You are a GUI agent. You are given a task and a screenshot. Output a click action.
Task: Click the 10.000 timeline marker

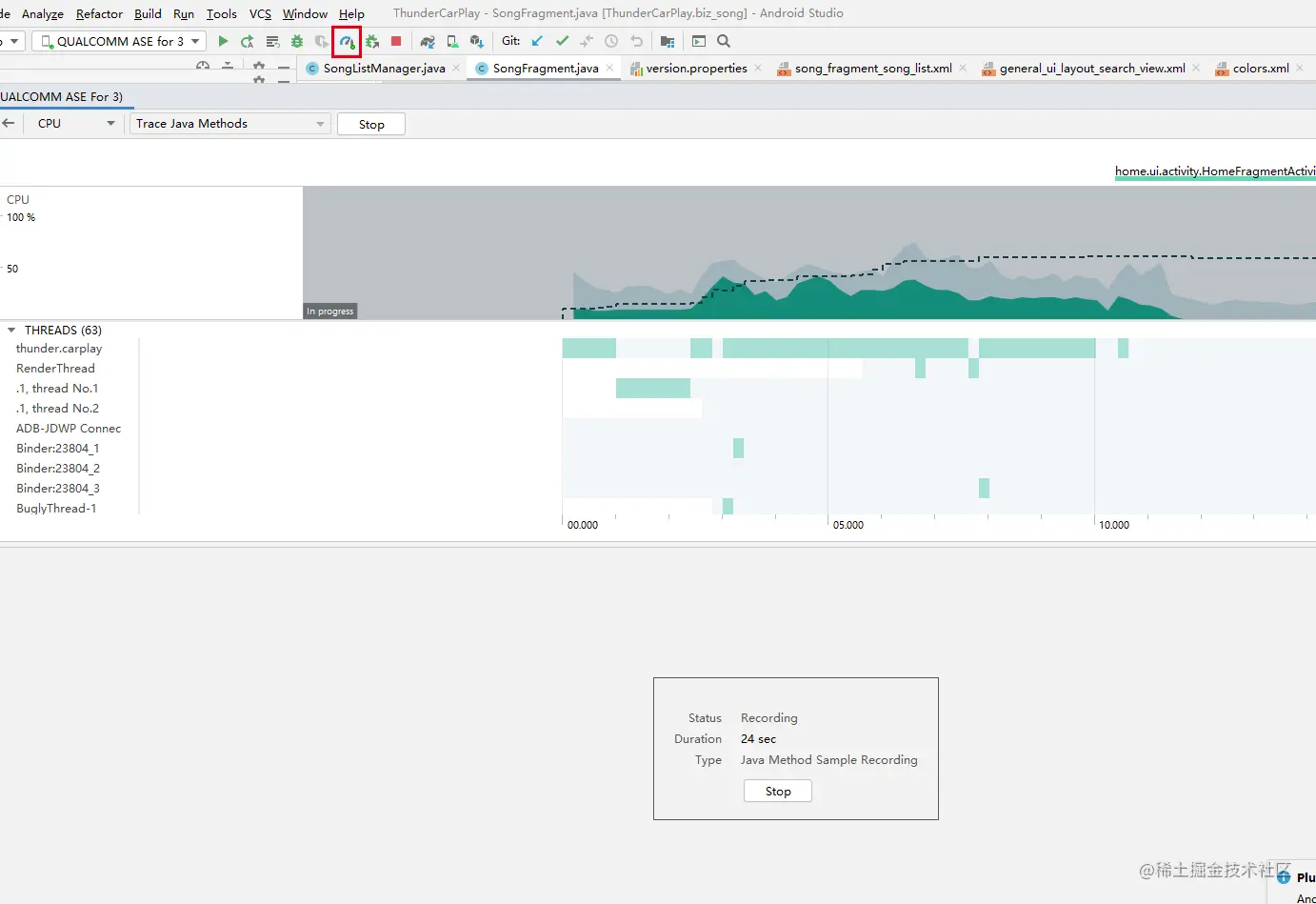tap(1114, 525)
